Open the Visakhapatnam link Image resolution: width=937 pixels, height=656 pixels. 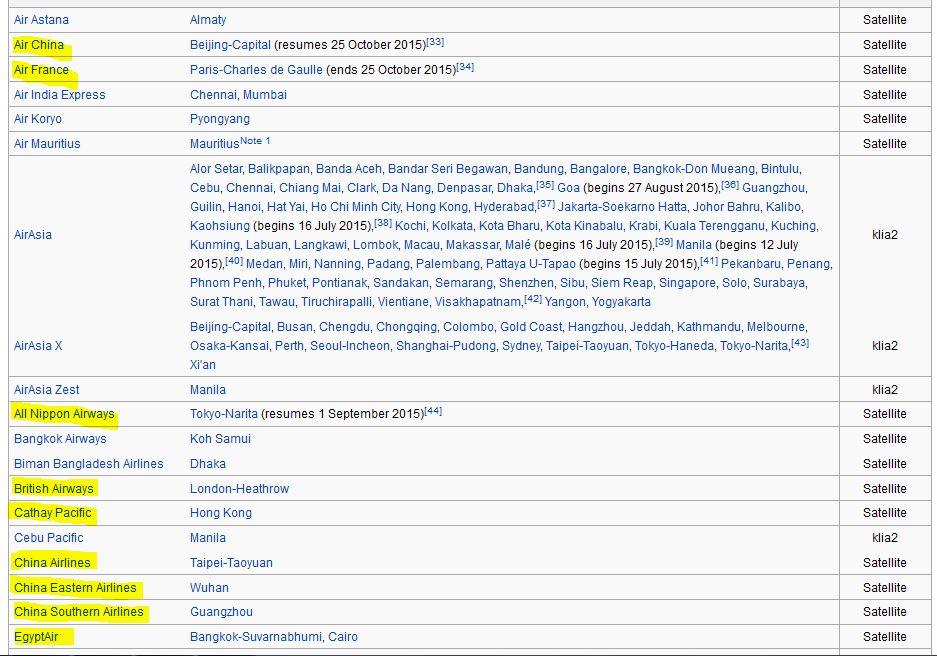(x=478, y=302)
